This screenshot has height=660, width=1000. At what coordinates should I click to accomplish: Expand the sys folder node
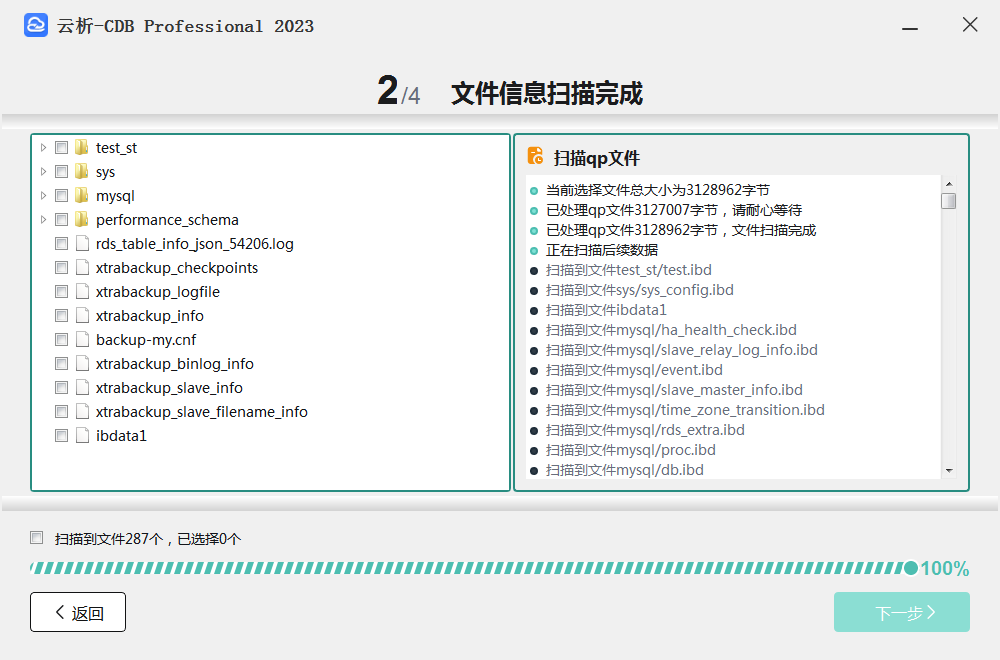(x=43, y=172)
